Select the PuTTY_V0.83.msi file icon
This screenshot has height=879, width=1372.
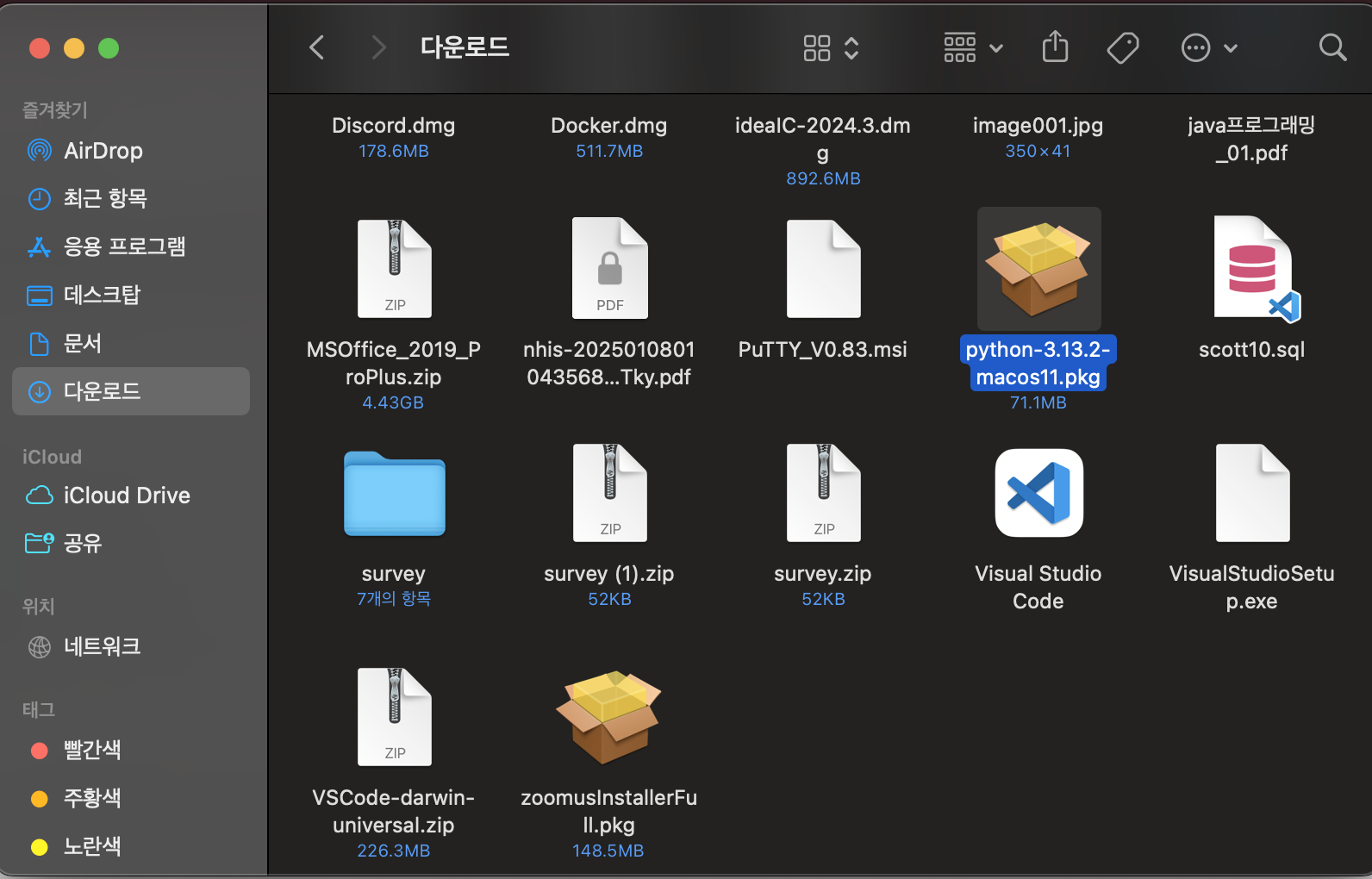coord(823,269)
